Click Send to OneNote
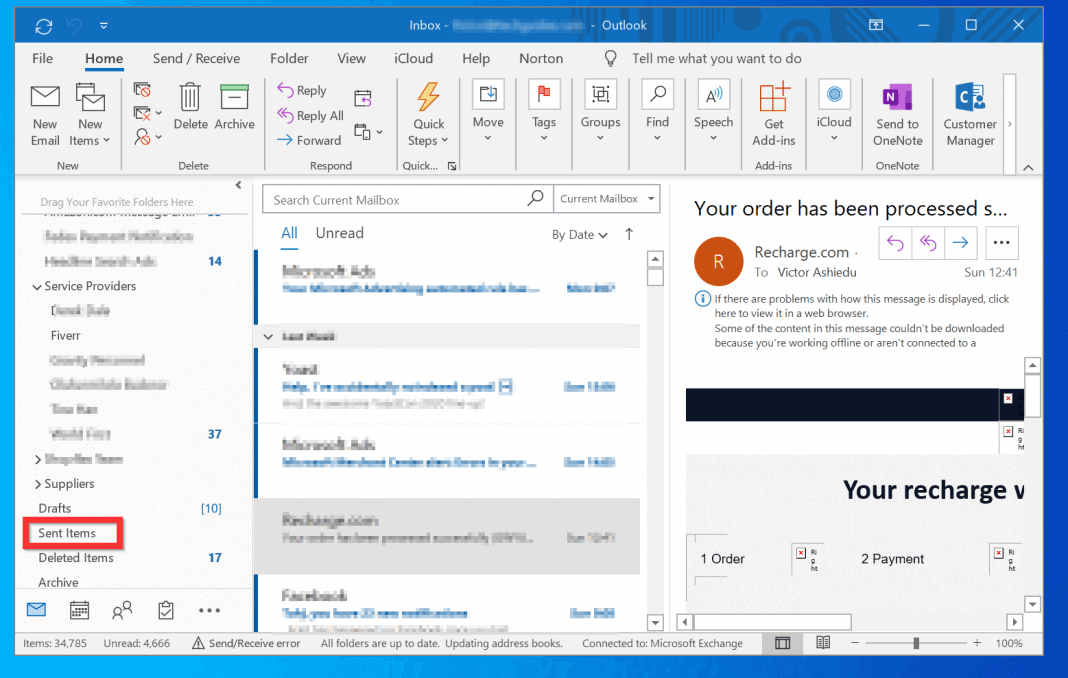The width and height of the screenshot is (1068, 678). [x=898, y=114]
